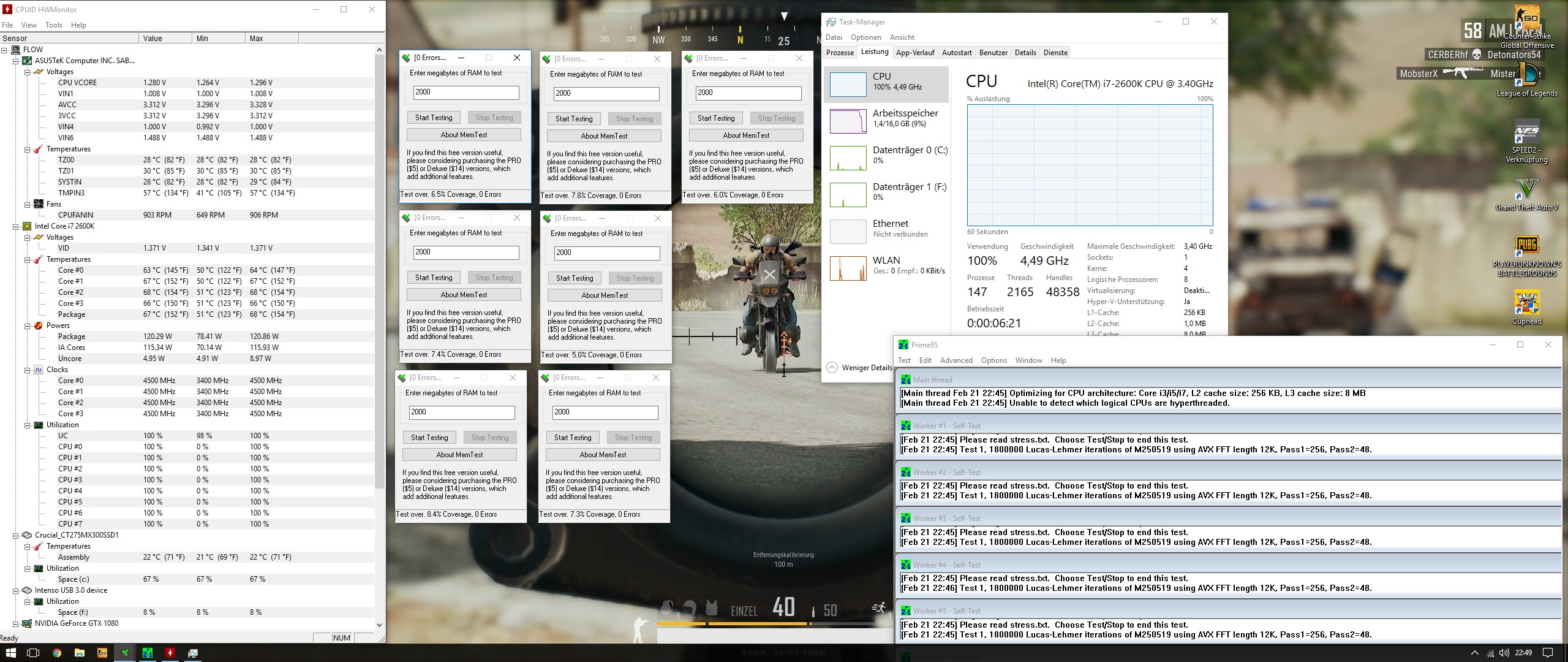Switch to the Prozesse tab

click(x=839, y=53)
